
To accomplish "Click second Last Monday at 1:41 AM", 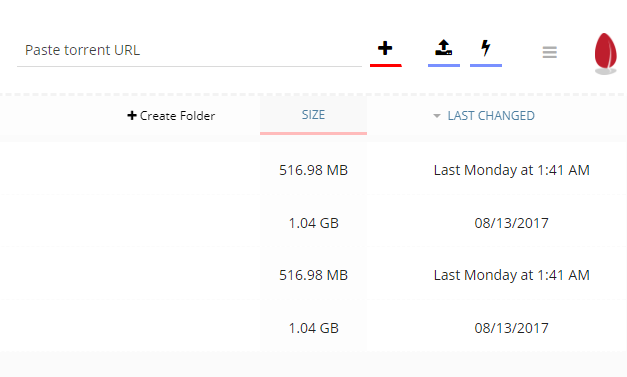I will click(x=511, y=275).
